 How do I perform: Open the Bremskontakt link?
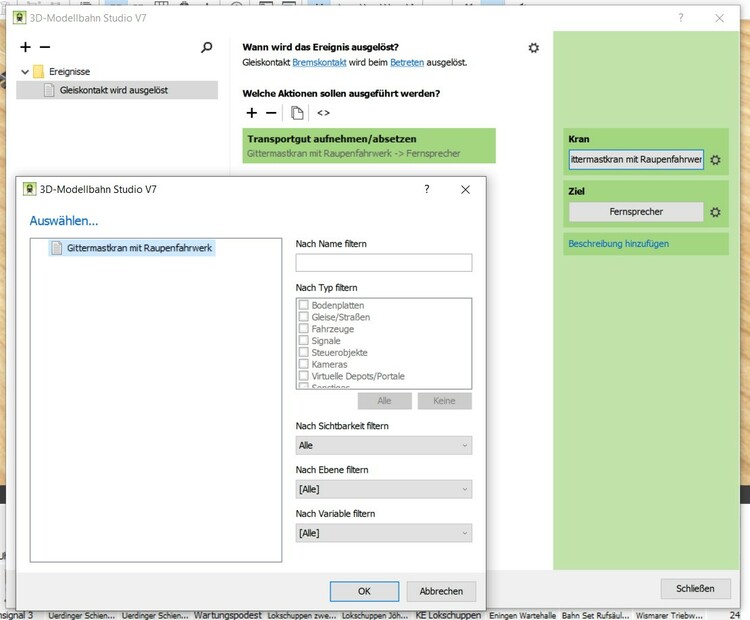pyautogui.click(x=319, y=63)
